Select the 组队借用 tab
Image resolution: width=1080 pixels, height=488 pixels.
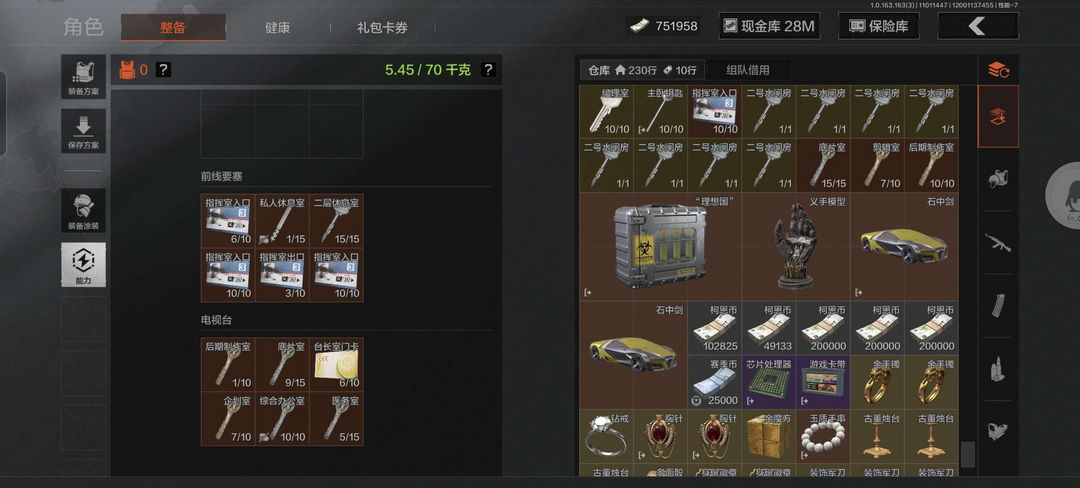click(747, 70)
